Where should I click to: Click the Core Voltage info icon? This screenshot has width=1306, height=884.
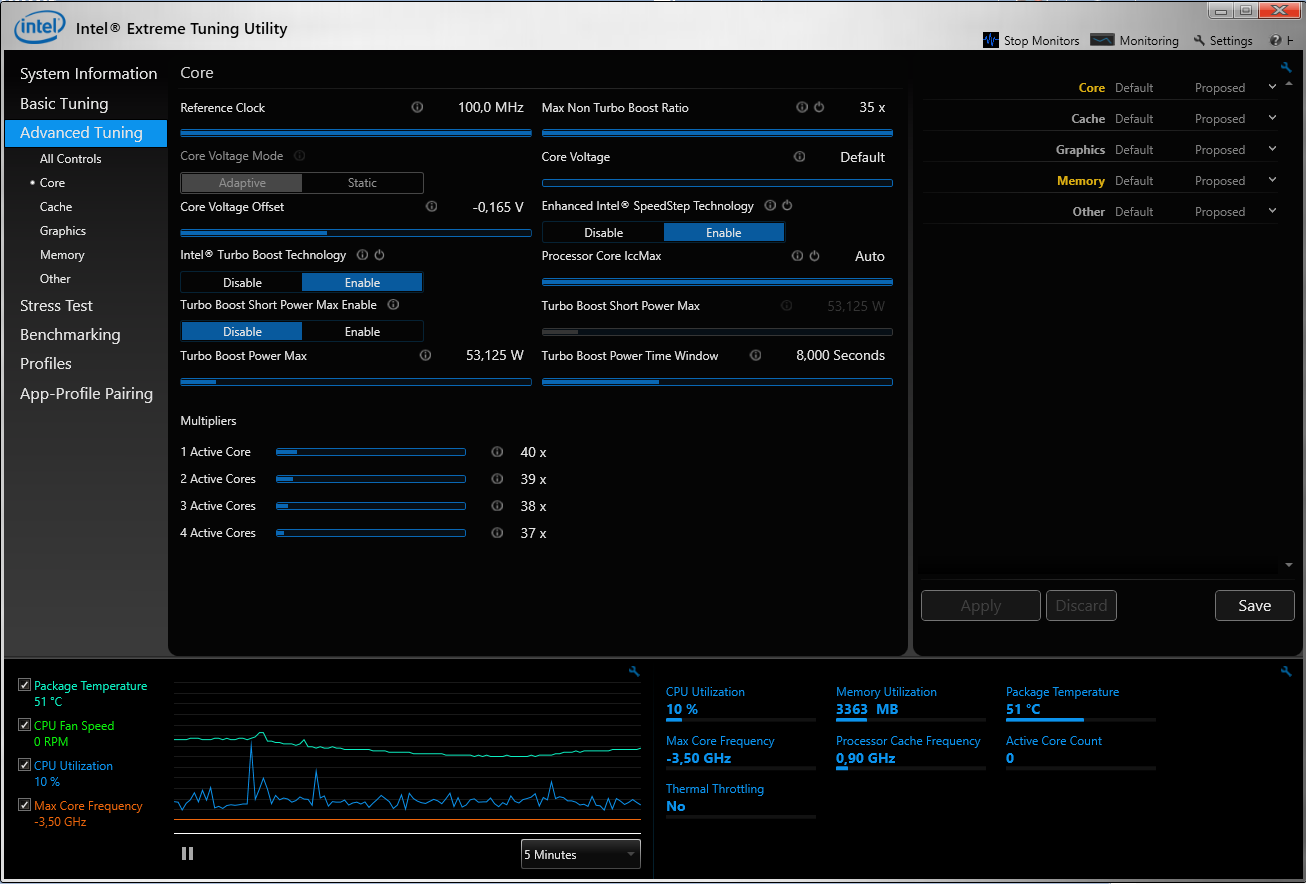tap(799, 156)
